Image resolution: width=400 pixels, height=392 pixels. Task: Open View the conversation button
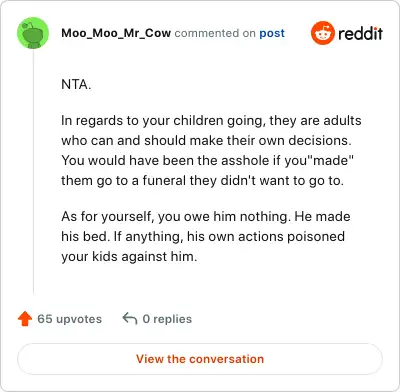(x=200, y=359)
